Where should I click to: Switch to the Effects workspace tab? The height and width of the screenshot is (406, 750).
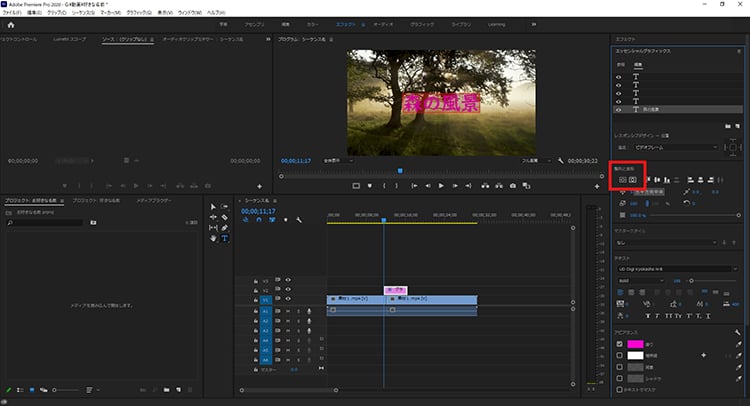click(345, 24)
